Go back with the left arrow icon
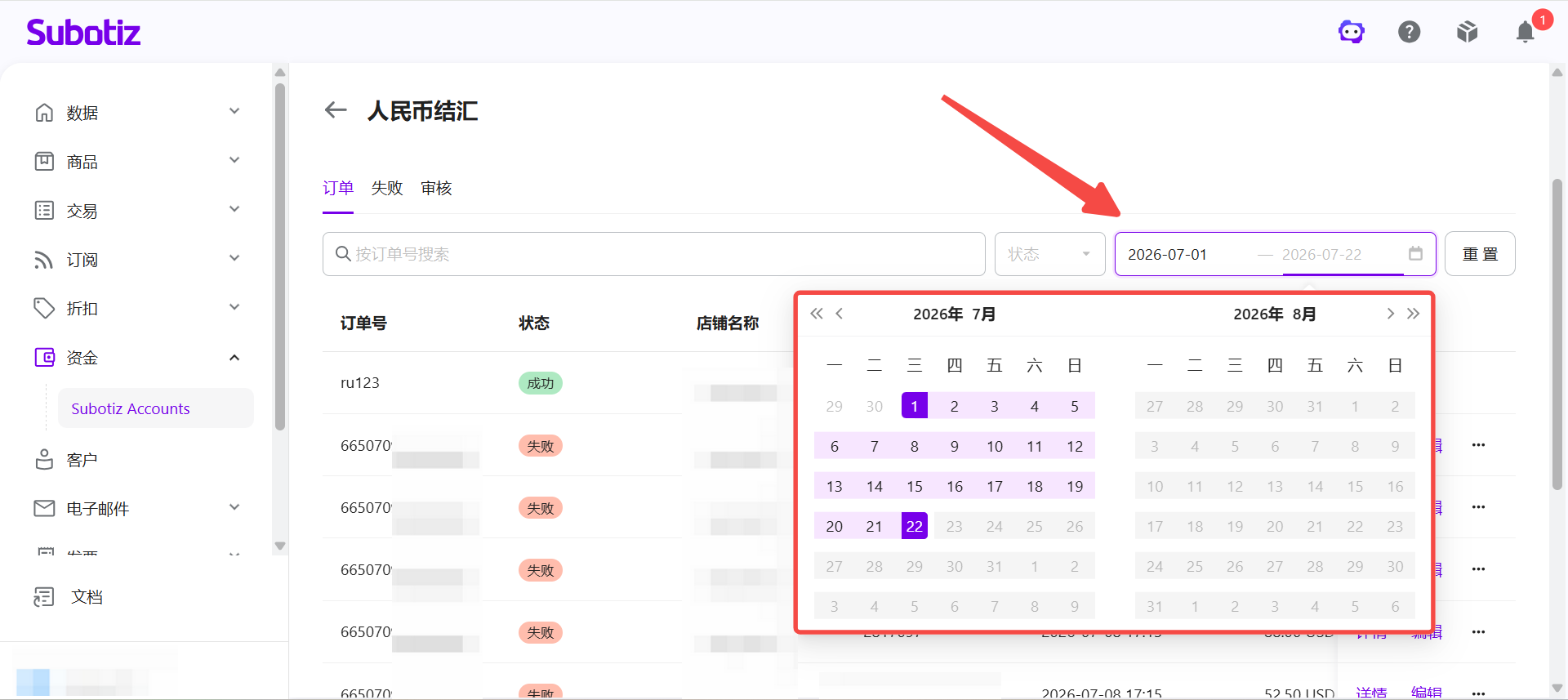1568x700 pixels. [x=336, y=109]
